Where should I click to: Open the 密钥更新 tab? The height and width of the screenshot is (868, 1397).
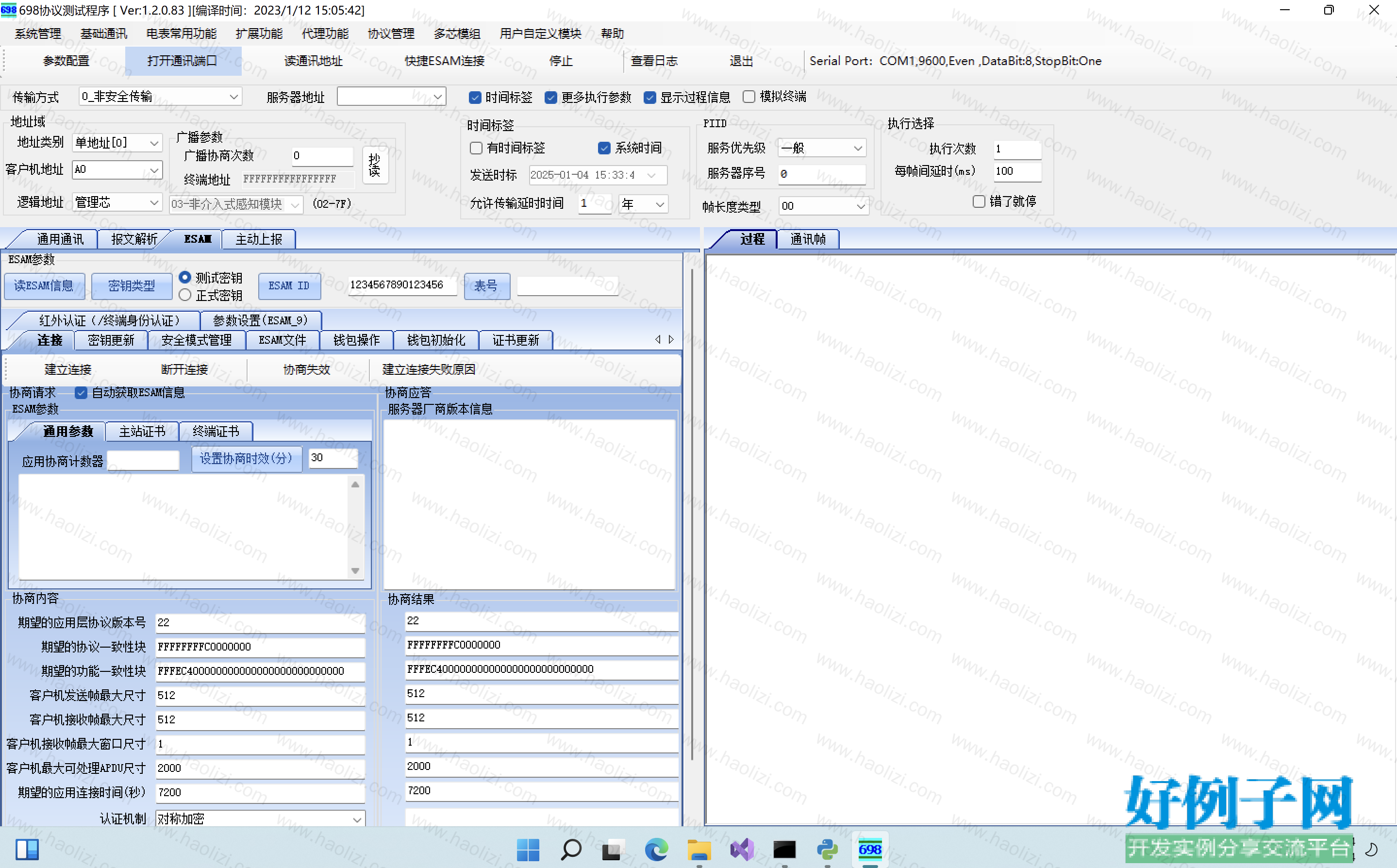111,340
